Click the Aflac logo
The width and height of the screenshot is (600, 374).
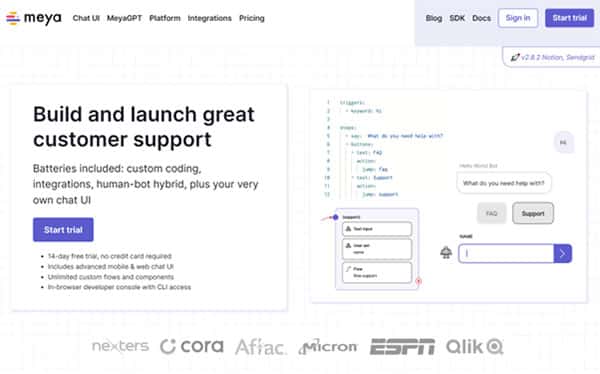261,347
